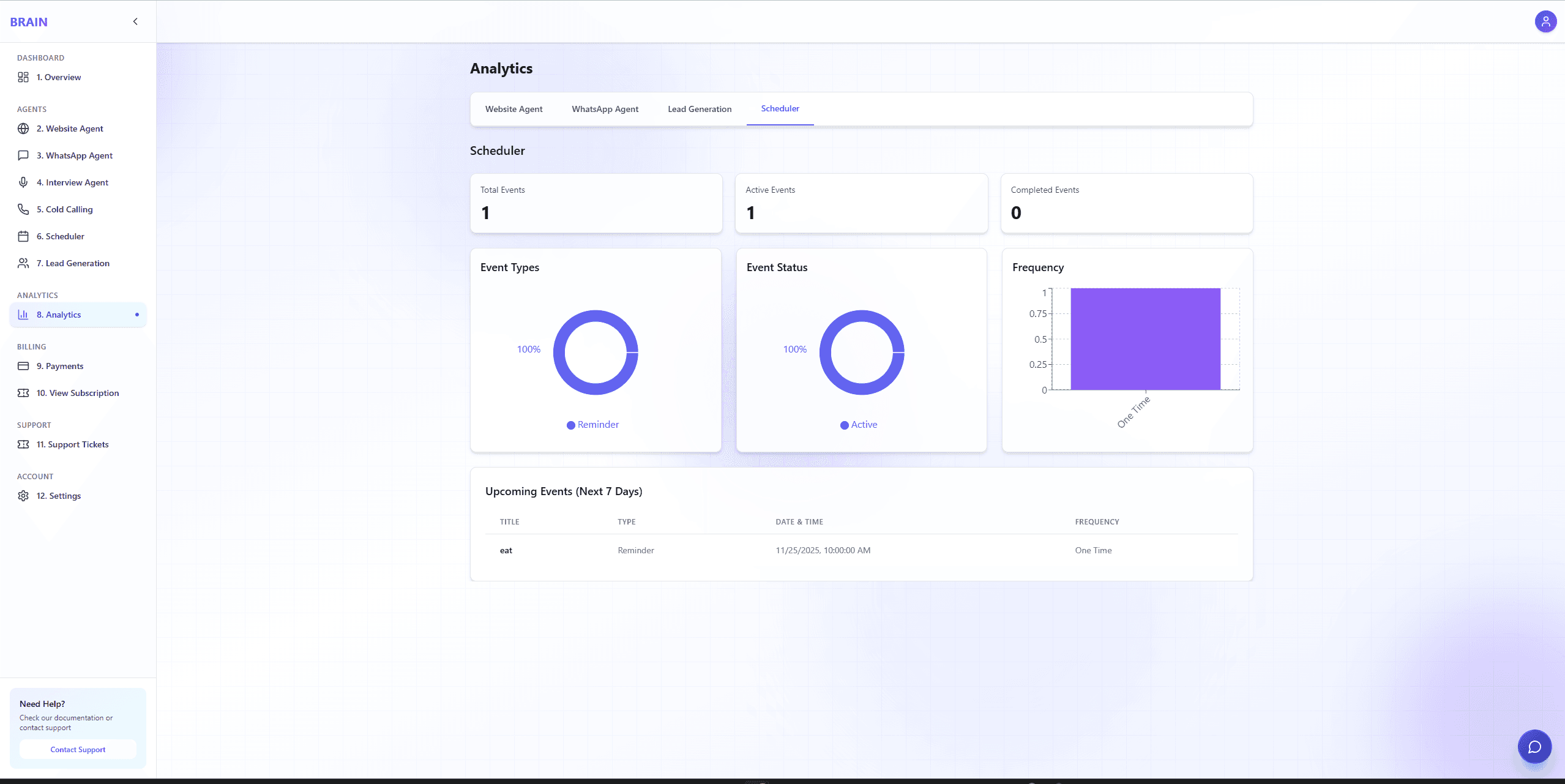Click the Active Events card
The image size is (1565, 784).
click(861, 203)
